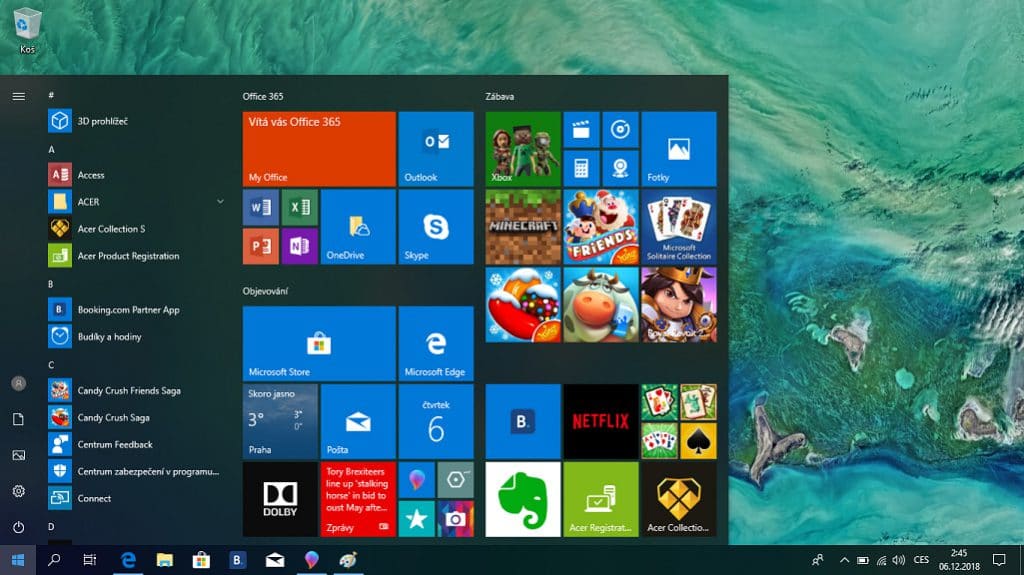This screenshot has width=1024, height=575.
Task: Open the Zprávy news tile
Action: tap(358, 499)
